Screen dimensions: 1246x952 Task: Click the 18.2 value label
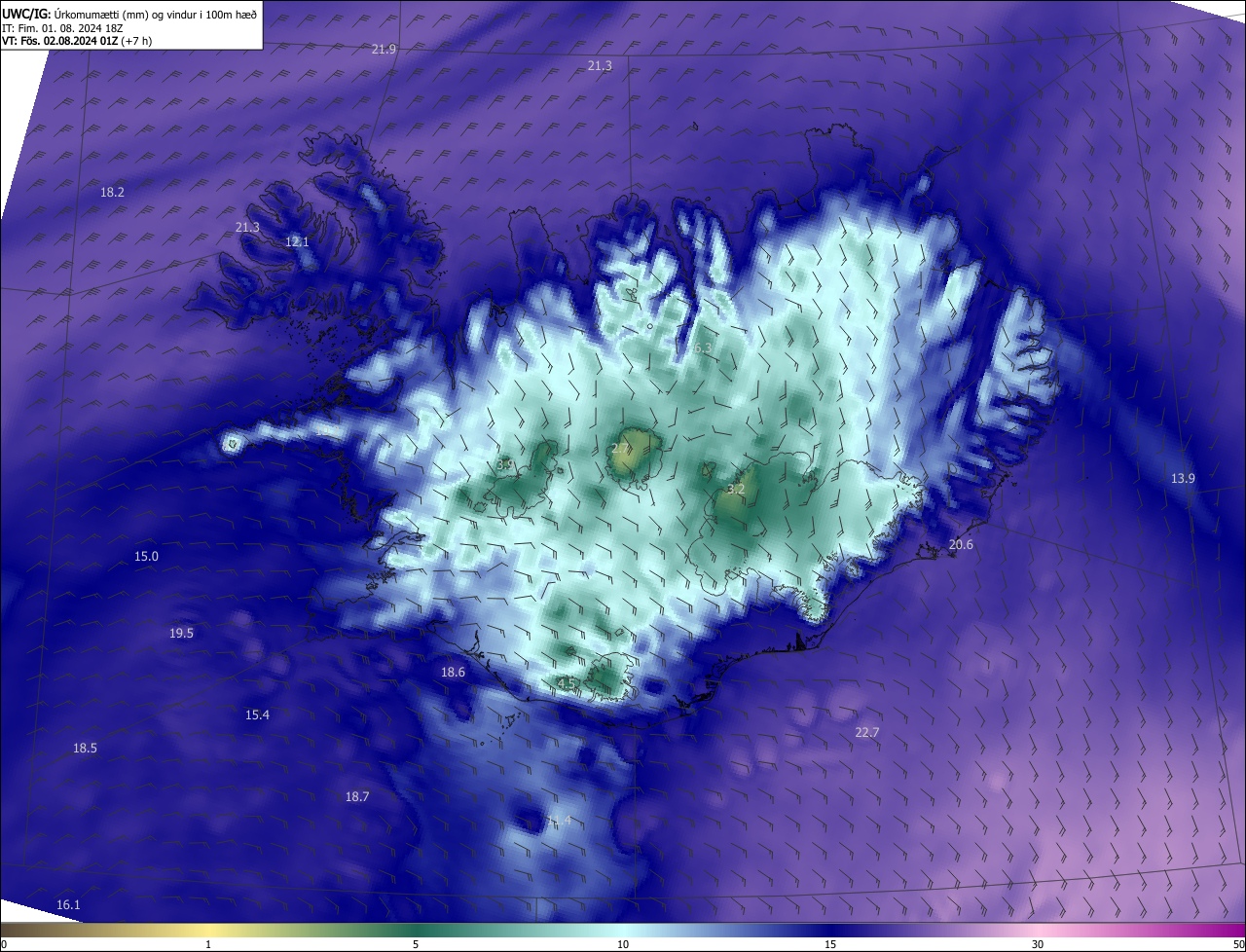point(112,192)
